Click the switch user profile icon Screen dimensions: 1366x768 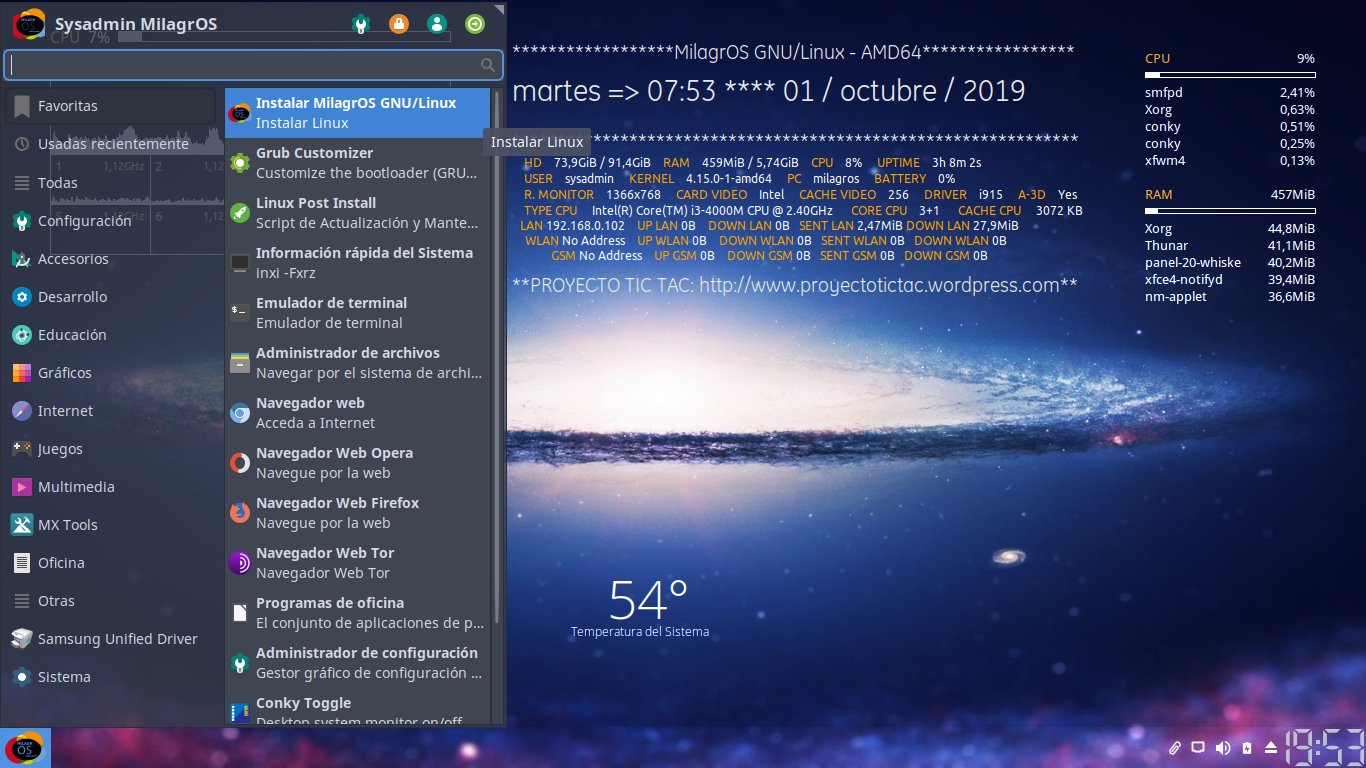click(x=437, y=24)
